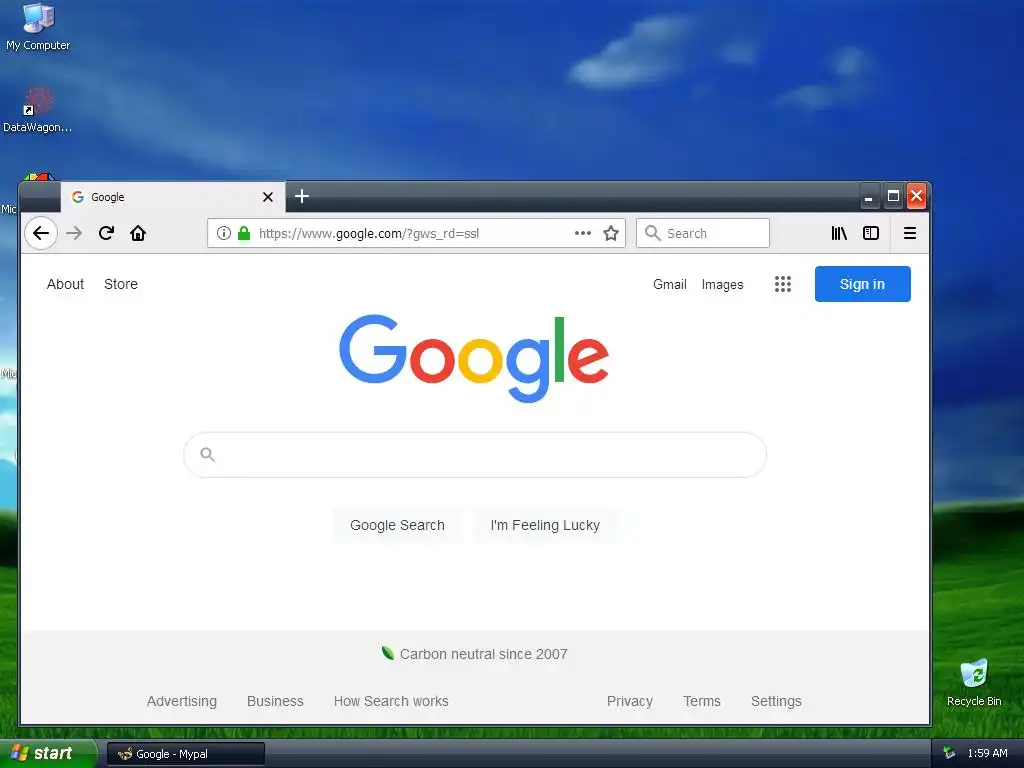Click I'm Feeling Lucky
This screenshot has width=1024, height=768.
[x=545, y=525]
